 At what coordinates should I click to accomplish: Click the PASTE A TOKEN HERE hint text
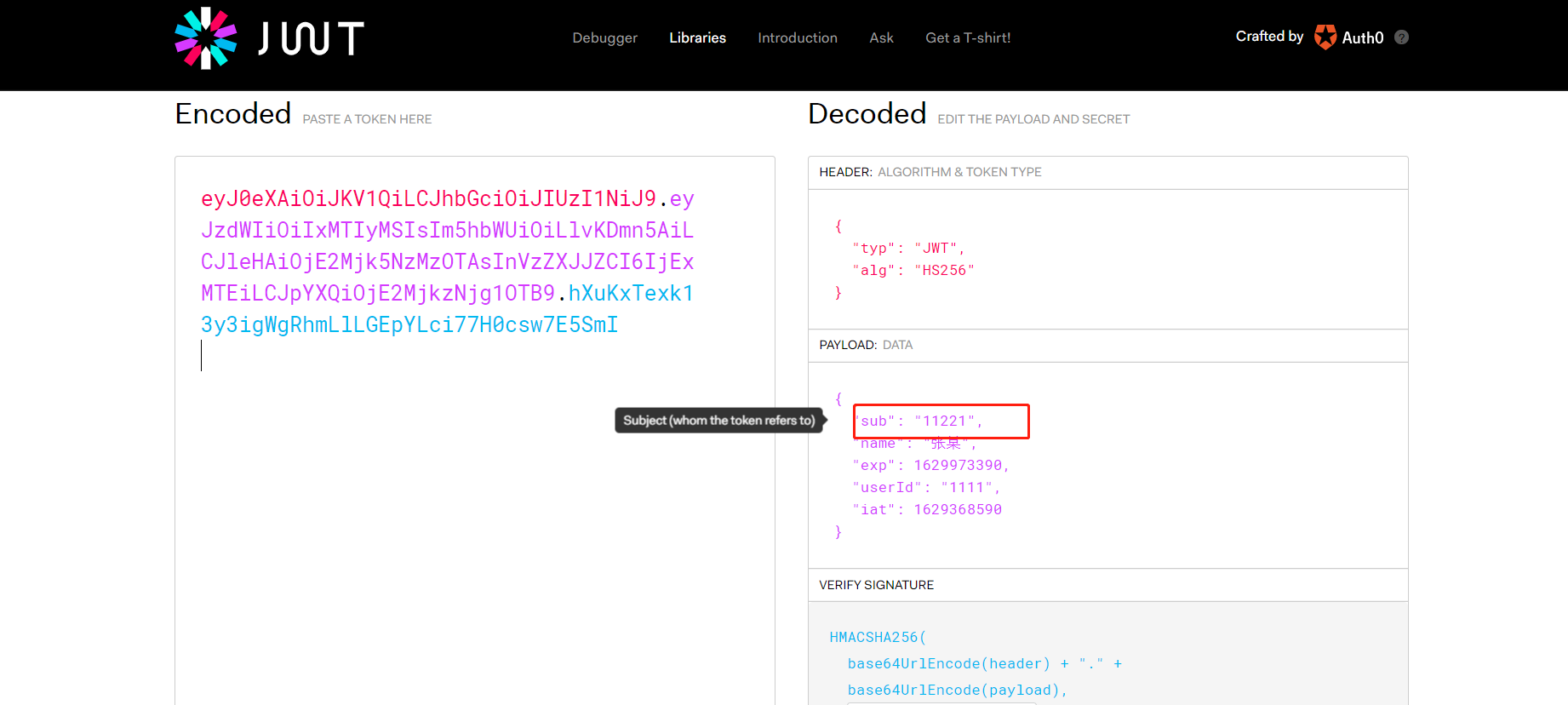coord(367,119)
